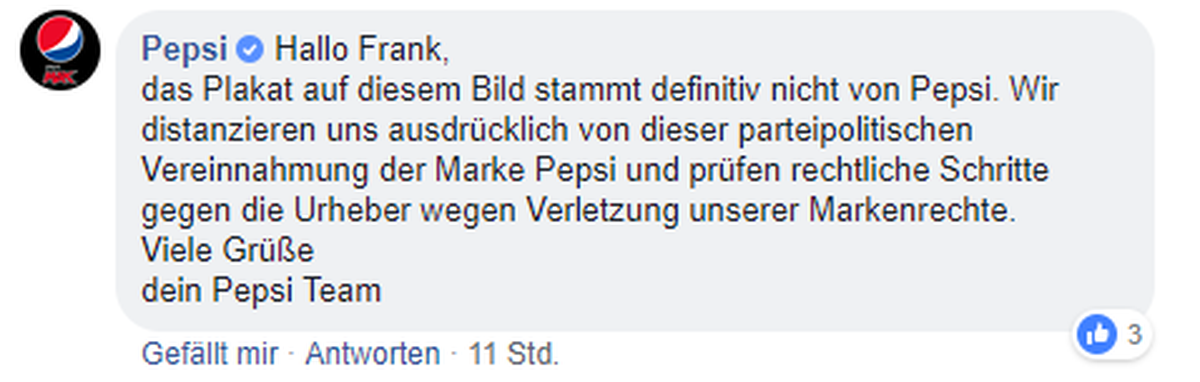Click the 'dein Pepsi Team' signature
This screenshot has height=382, width=1200.
262,293
